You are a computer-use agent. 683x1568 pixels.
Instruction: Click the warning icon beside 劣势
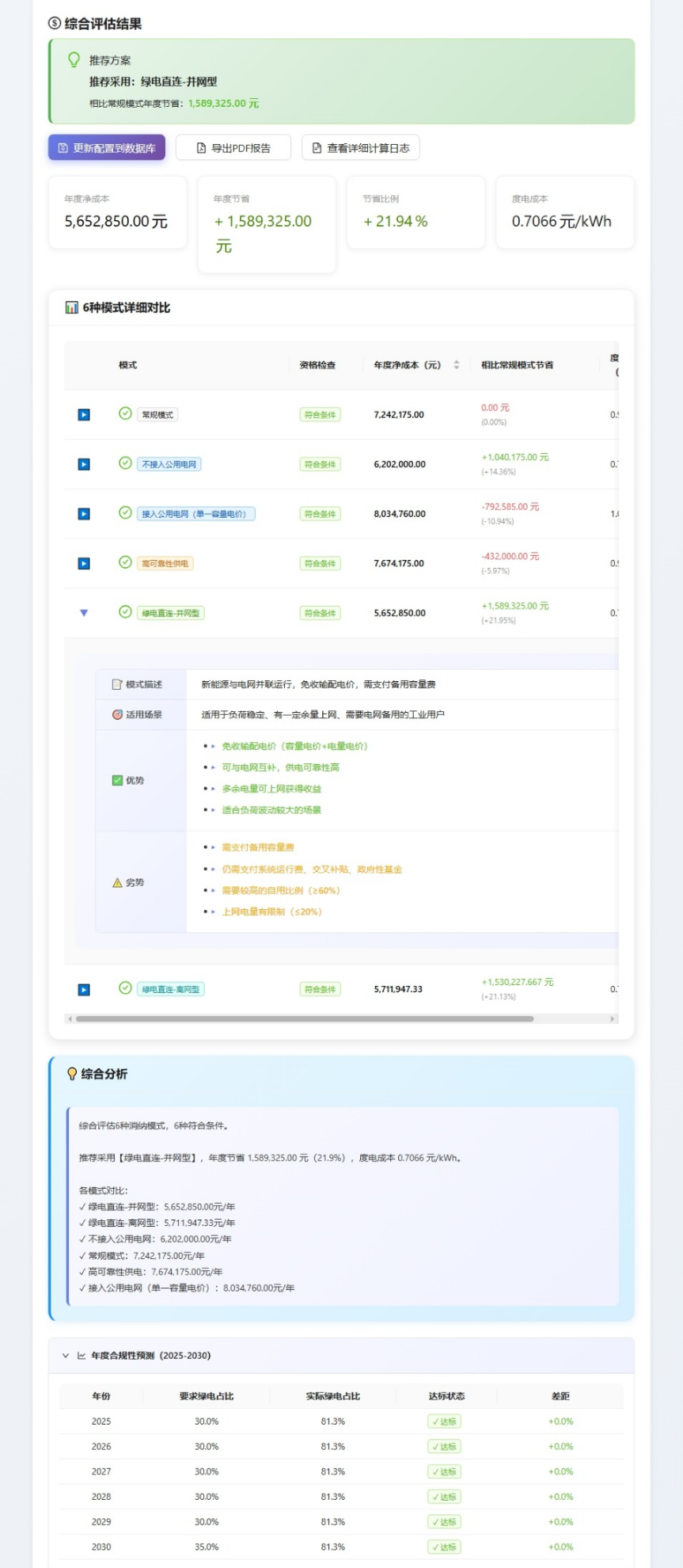pyautogui.click(x=117, y=882)
